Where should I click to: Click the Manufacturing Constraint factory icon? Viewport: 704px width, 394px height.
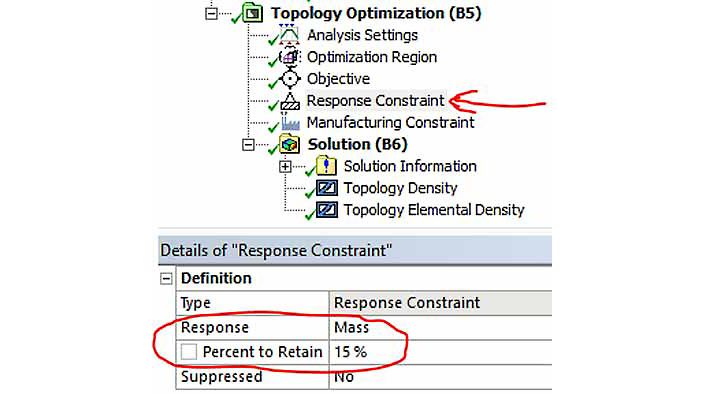[x=290, y=122]
